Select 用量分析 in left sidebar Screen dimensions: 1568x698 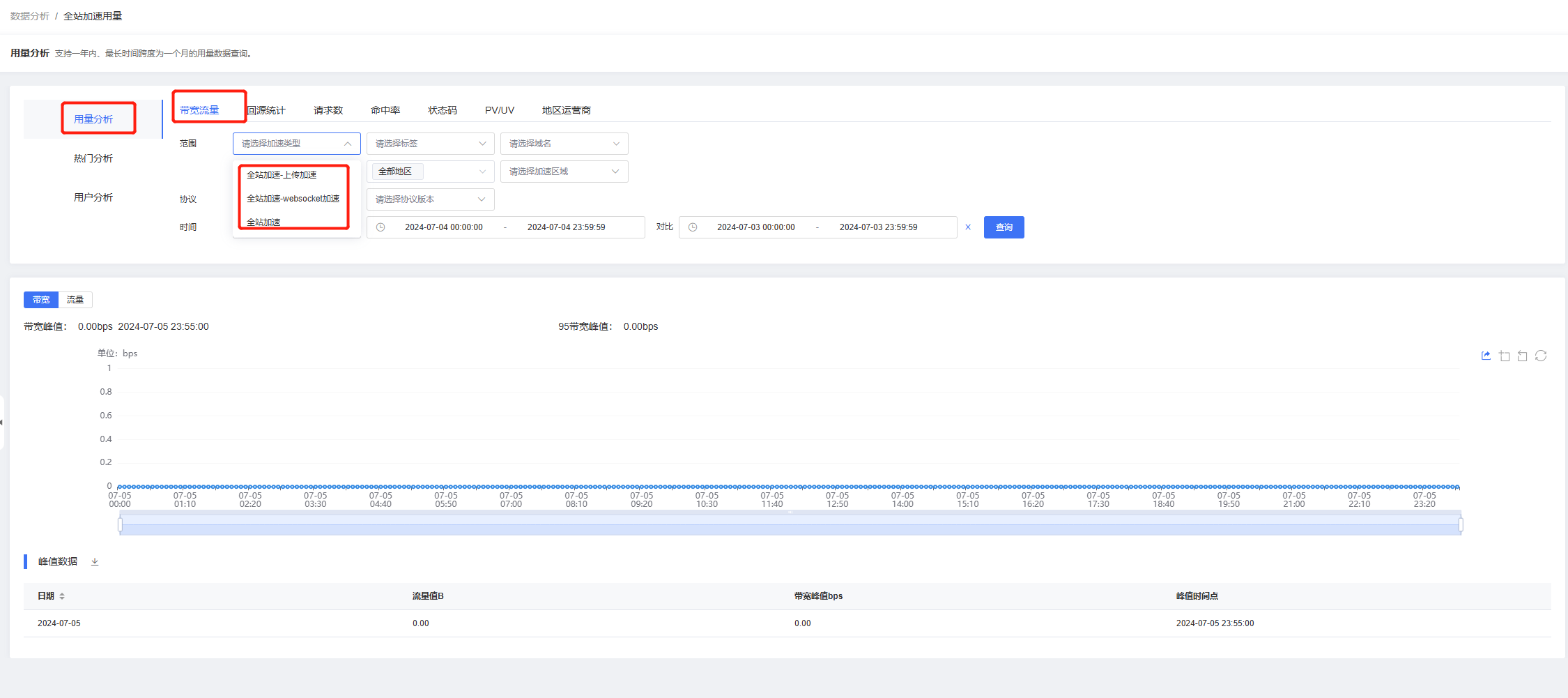coord(93,119)
